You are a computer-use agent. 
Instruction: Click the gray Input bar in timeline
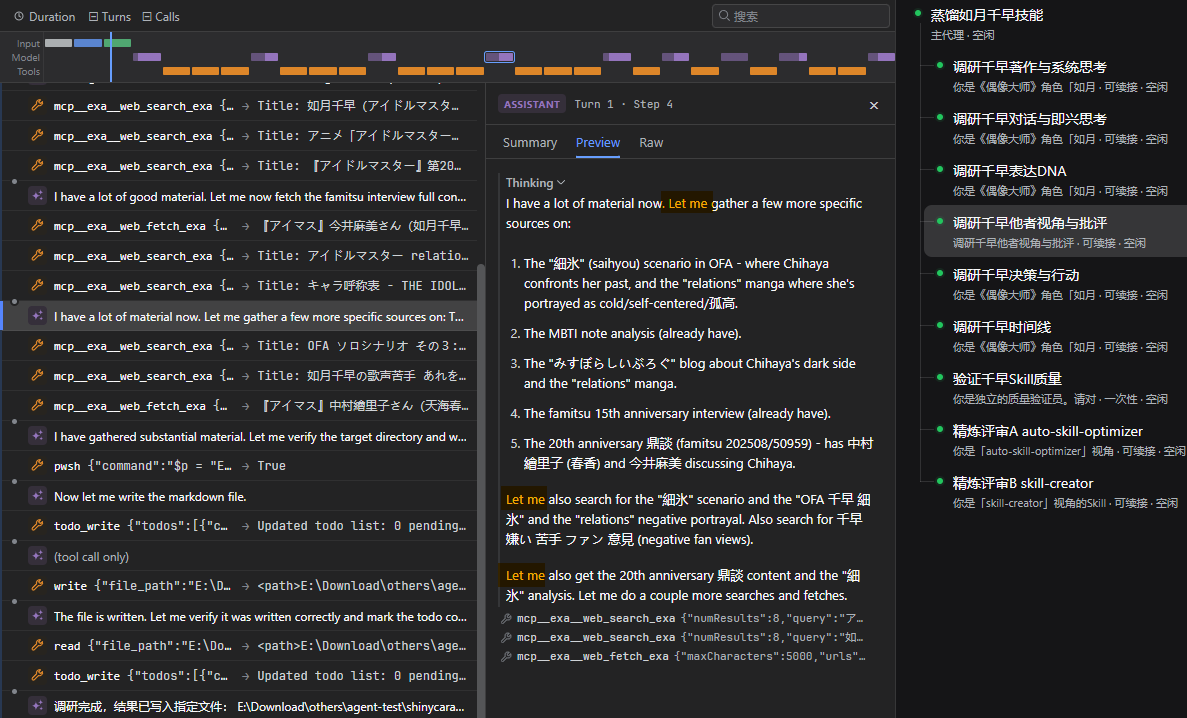point(58,43)
